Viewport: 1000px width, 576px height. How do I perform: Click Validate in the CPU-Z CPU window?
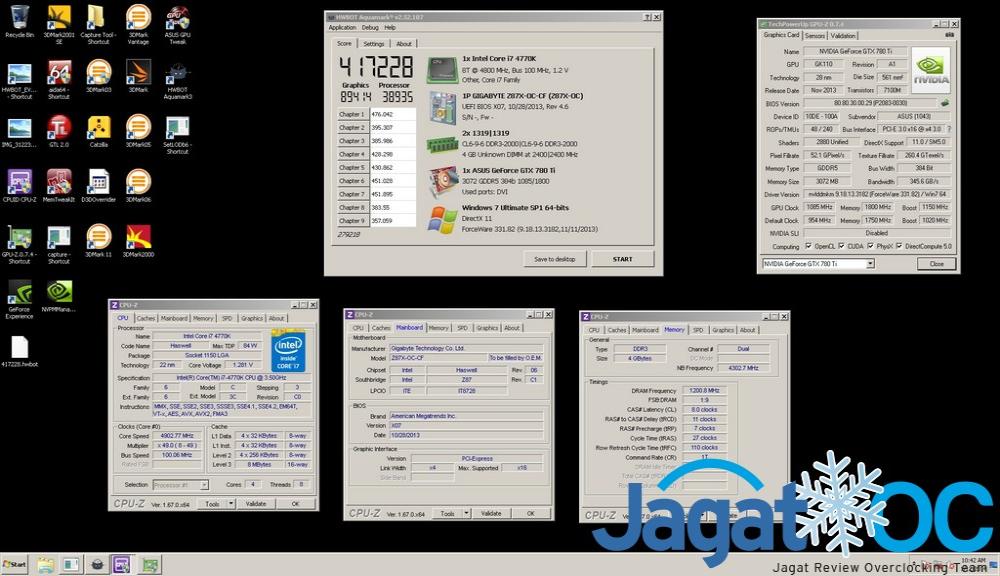256,504
